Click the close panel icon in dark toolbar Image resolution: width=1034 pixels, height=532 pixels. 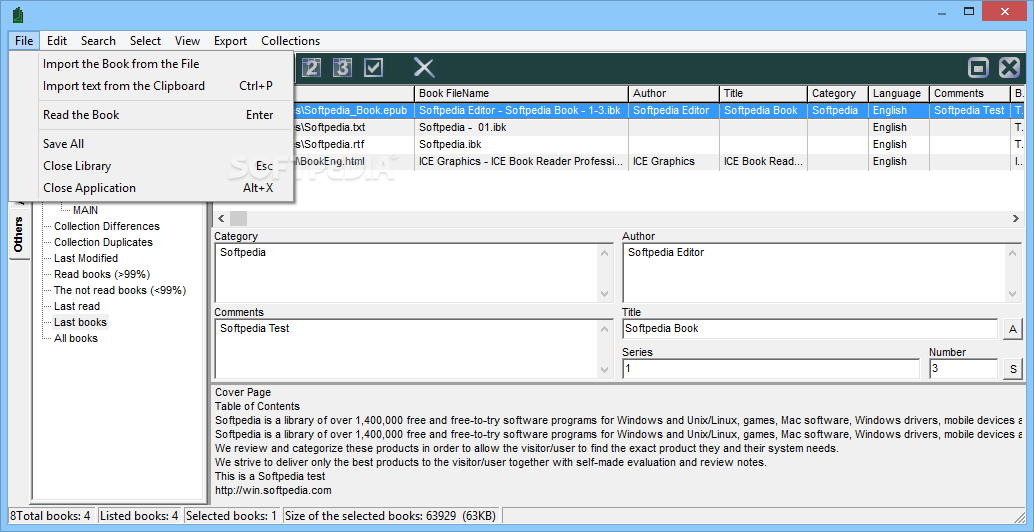(x=1010, y=68)
